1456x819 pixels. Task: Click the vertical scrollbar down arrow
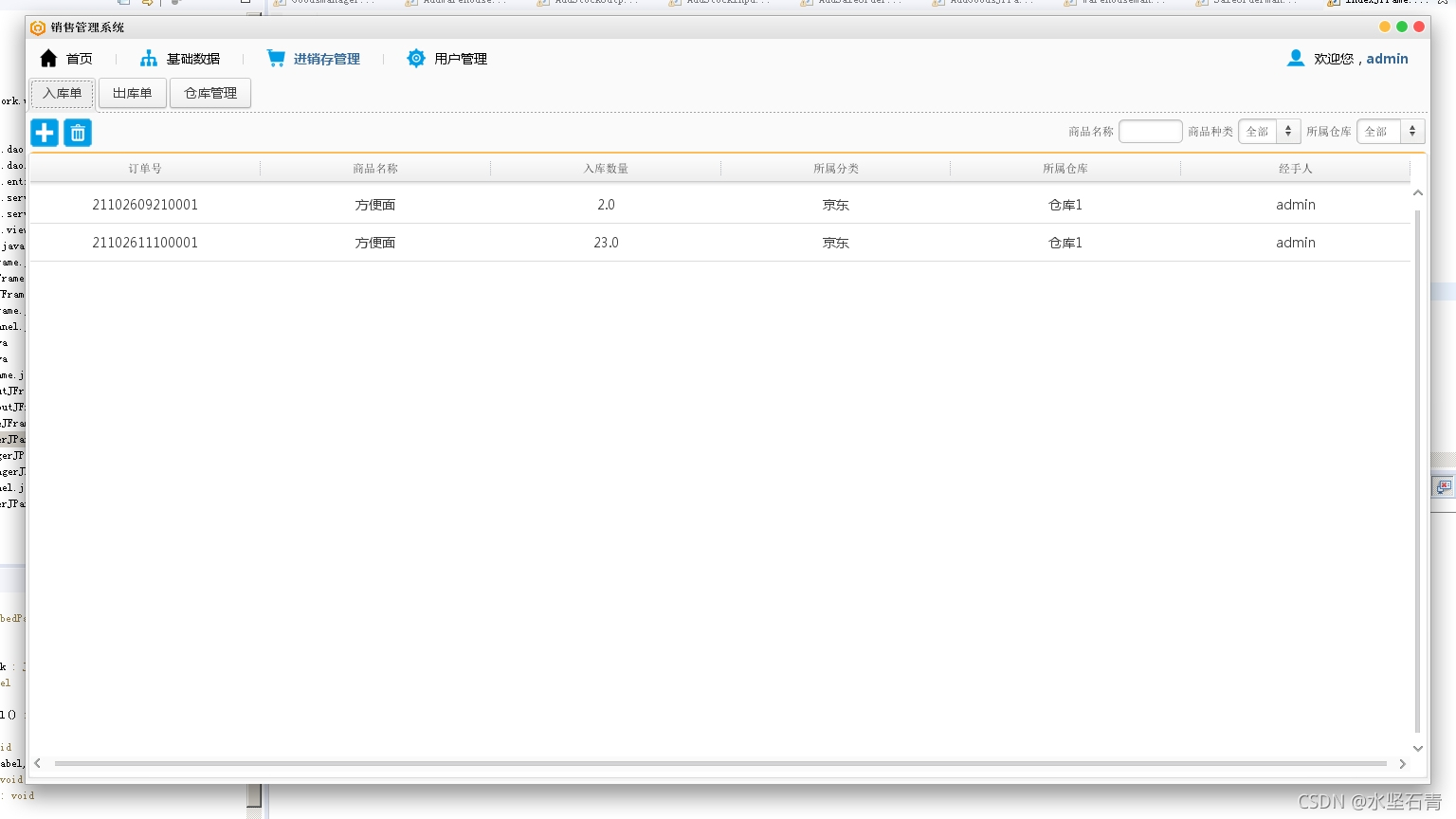1418,748
